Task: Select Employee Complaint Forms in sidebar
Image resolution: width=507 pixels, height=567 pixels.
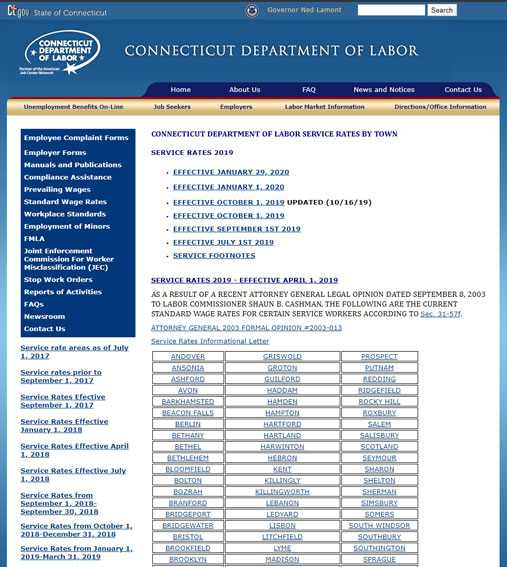Action: (x=76, y=138)
